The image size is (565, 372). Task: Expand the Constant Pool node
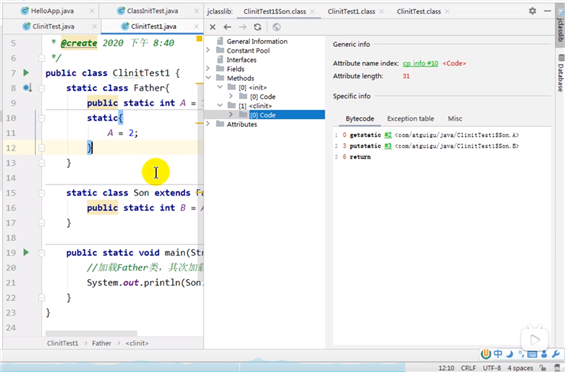pyautogui.click(x=208, y=50)
